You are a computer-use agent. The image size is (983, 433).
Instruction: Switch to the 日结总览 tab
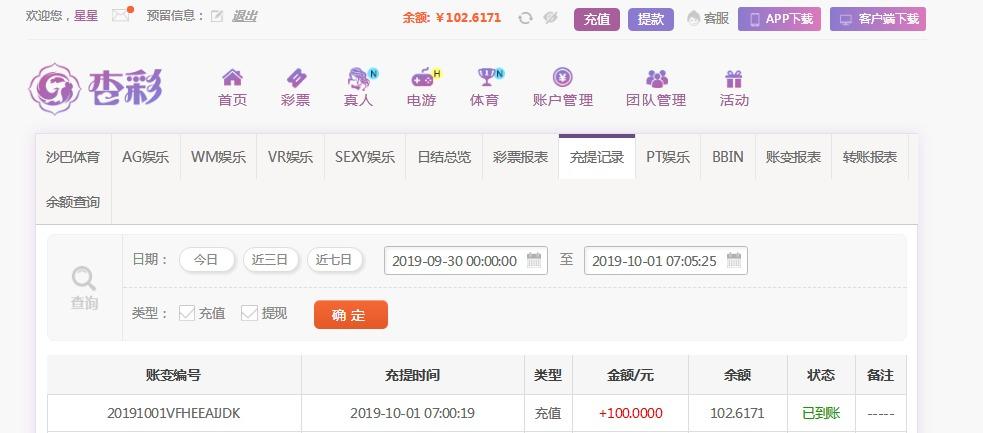444,157
